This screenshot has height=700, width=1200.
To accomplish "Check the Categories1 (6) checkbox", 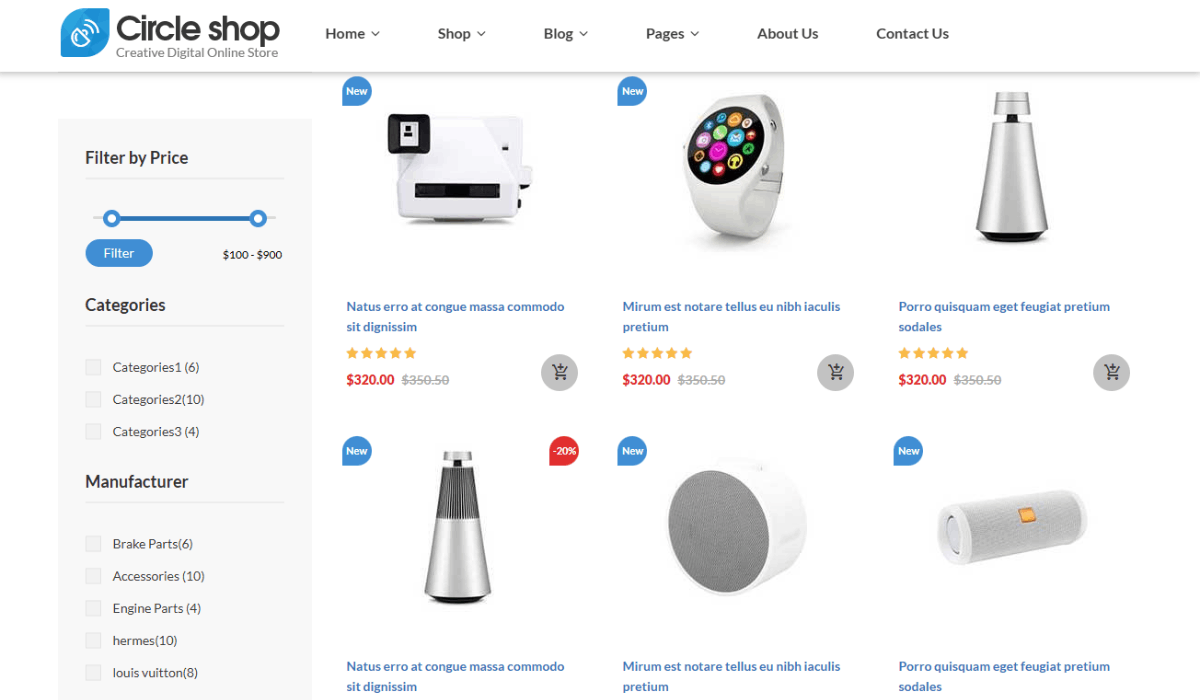I will pyautogui.click(x=93, y=367).
